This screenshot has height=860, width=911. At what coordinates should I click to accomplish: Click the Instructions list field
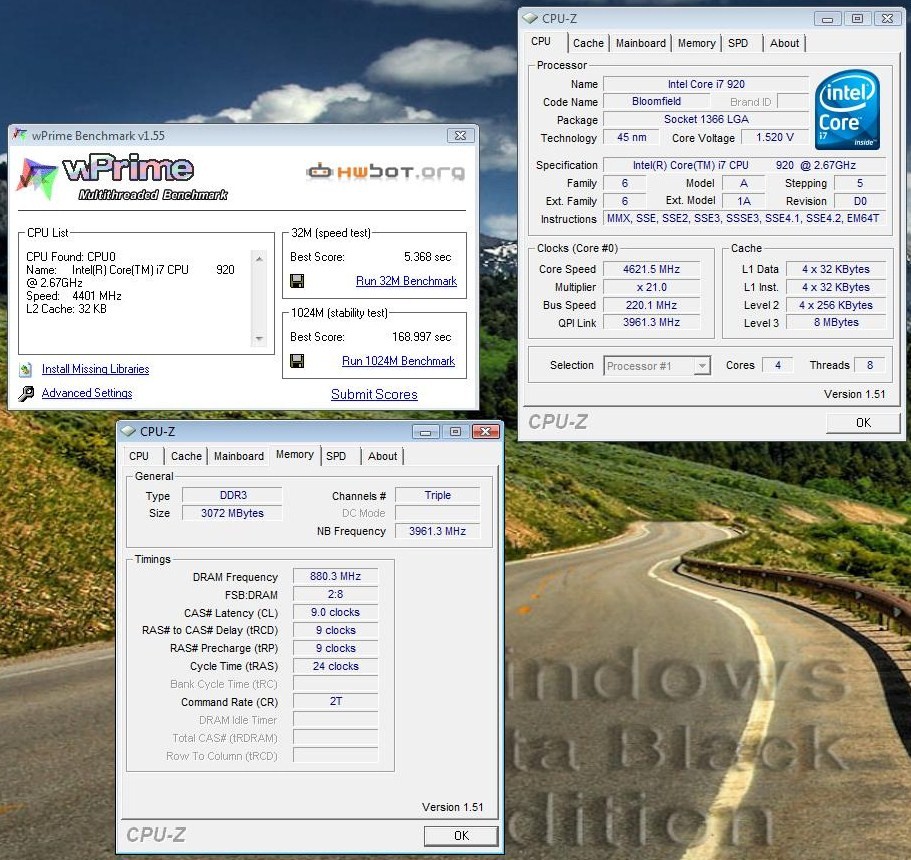coord(744,218)
